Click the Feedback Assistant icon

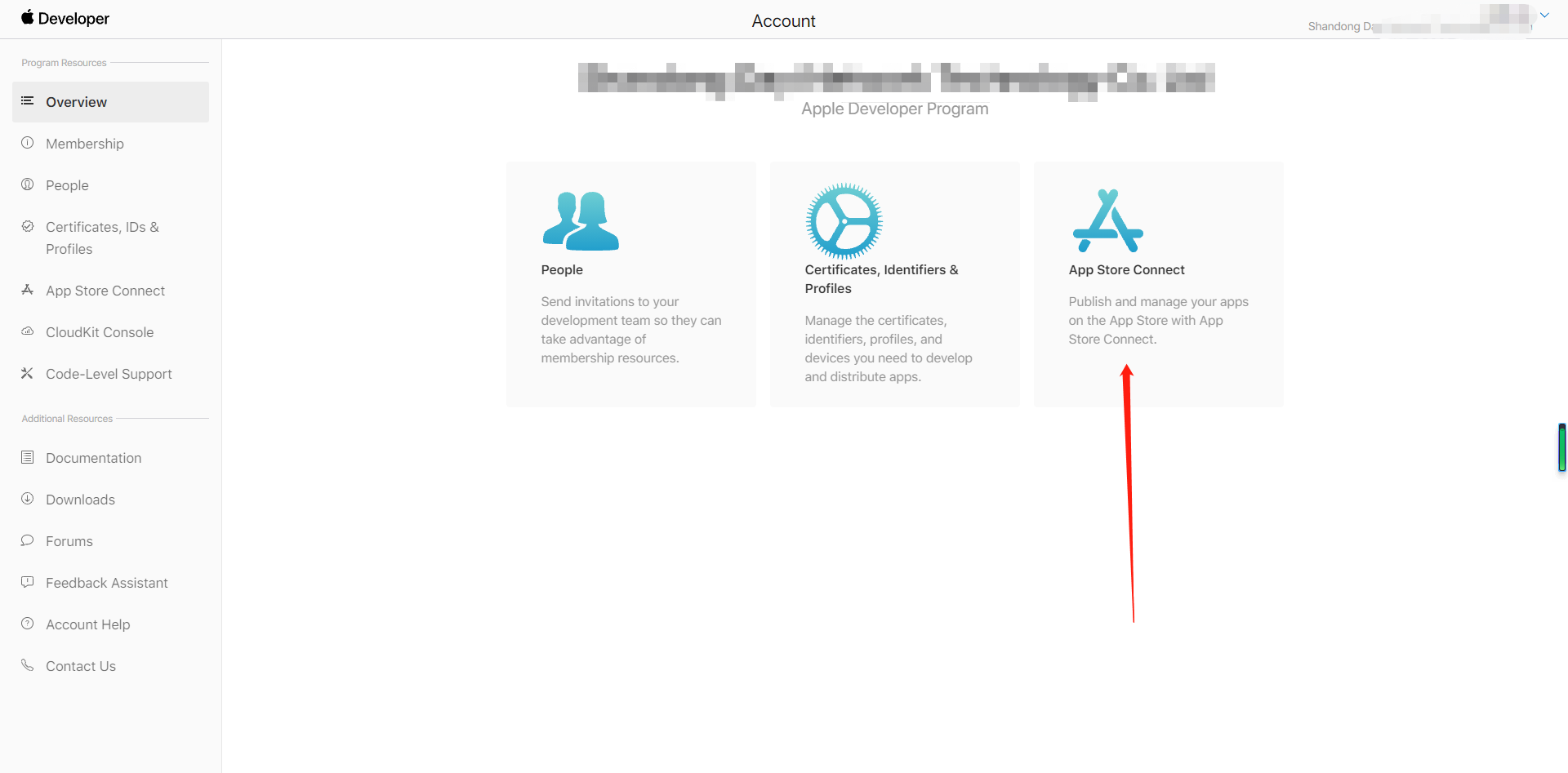coord(27,582)
